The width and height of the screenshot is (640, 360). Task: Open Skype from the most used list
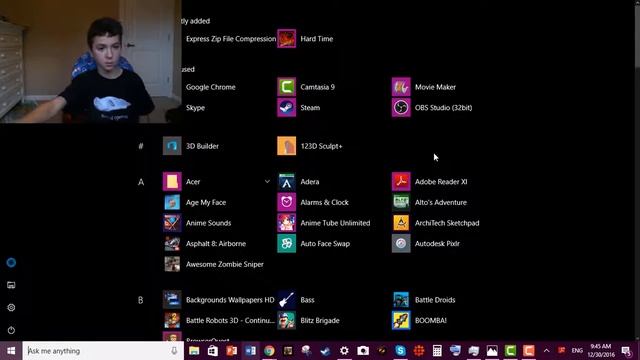coord(195,108)
